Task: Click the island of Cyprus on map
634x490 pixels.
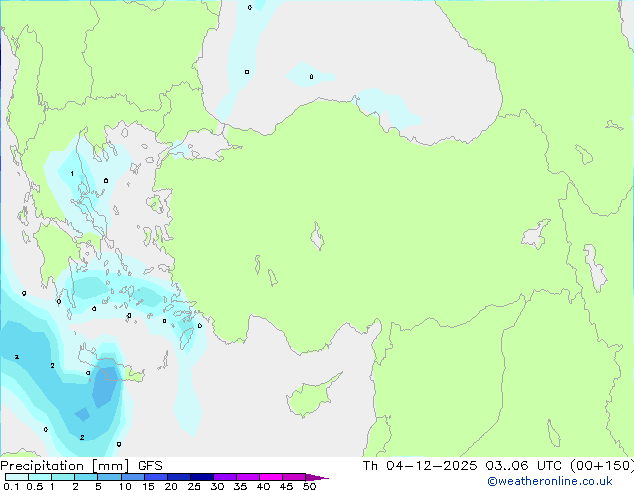Action: (x=311, y=396)
